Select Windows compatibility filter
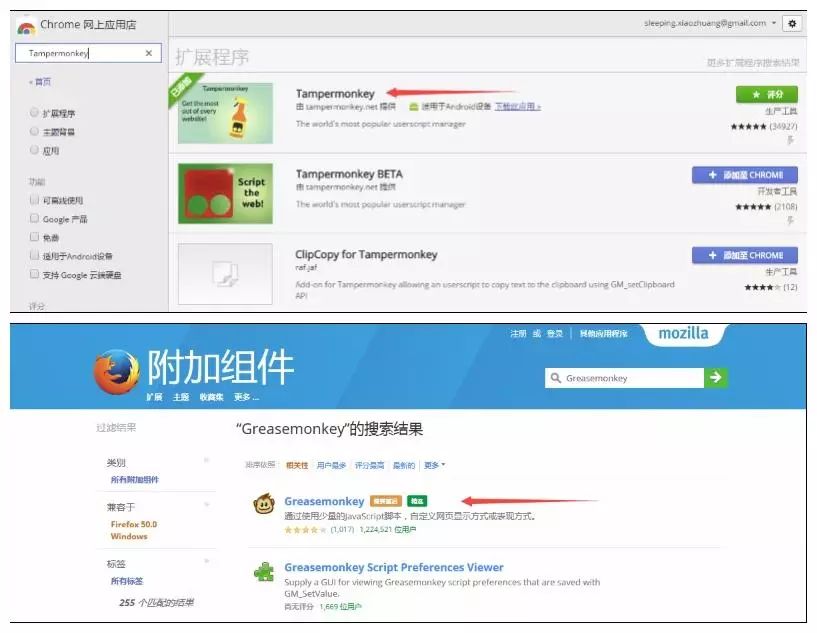 click(129, 536)
